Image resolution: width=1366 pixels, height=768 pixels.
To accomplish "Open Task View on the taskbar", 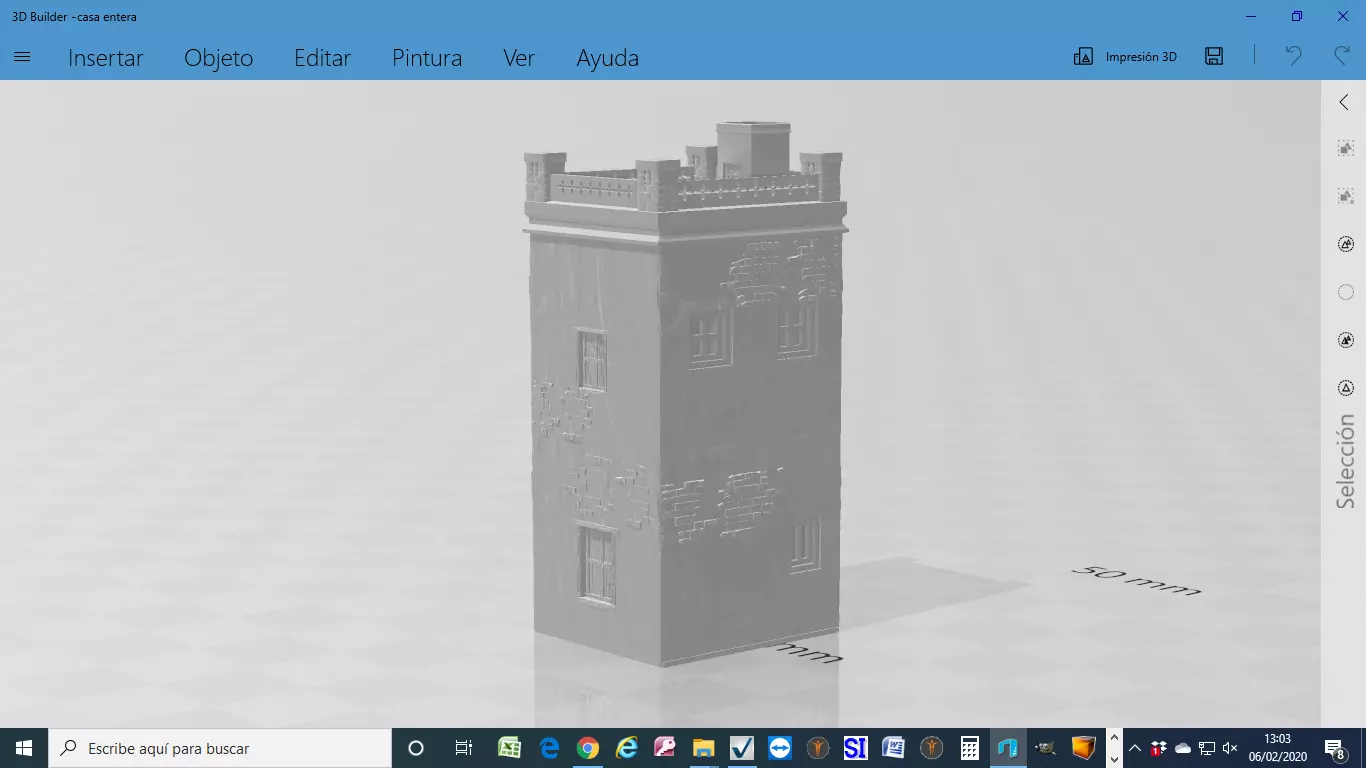I will click(463, 748).
